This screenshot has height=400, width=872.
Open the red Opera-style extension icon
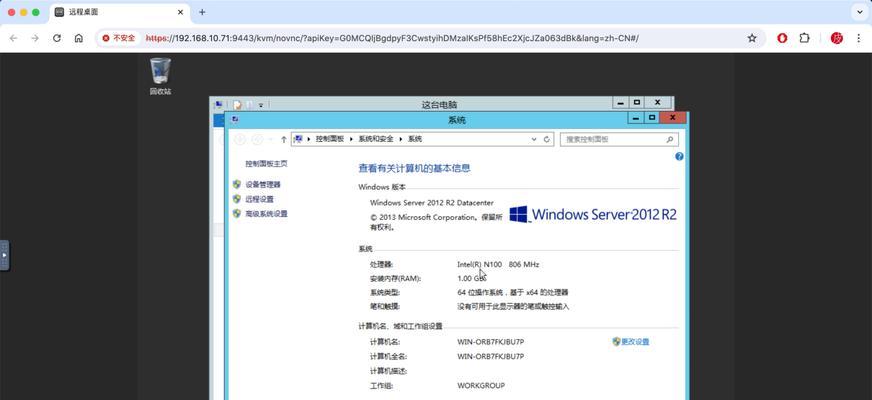coord(782,38)
